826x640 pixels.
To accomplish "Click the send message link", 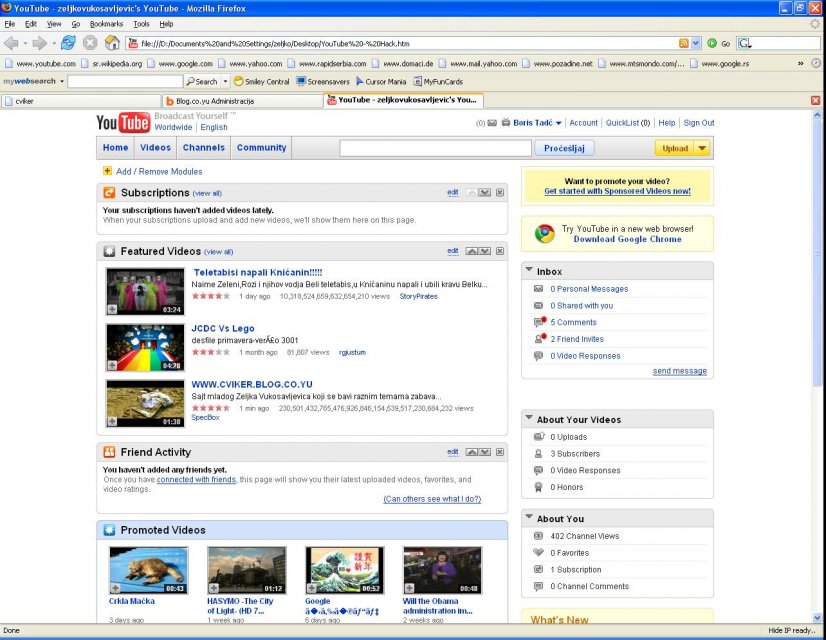I will click(x=680, y=371).
